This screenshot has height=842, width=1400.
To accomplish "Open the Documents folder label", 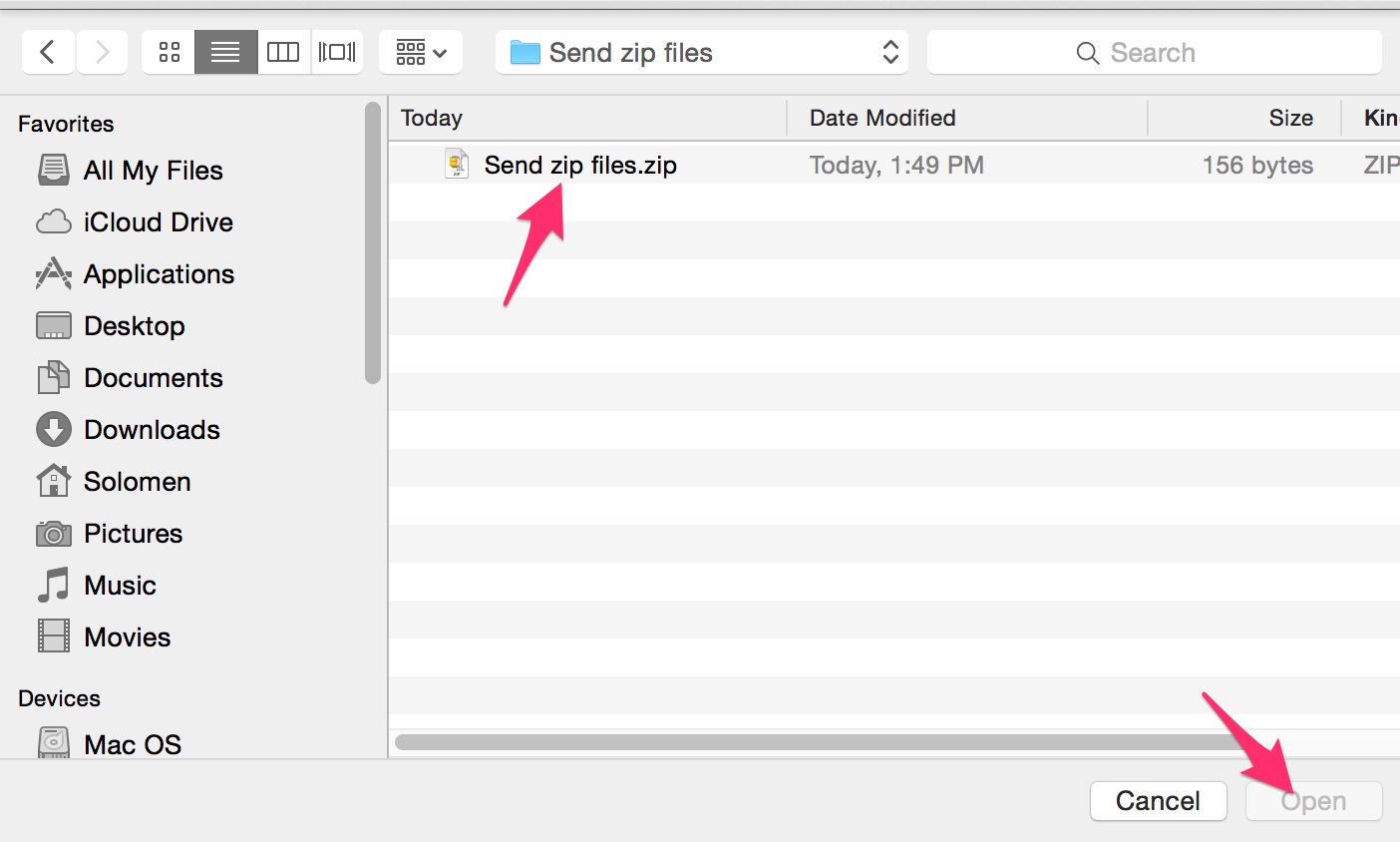I will coord(154,378).
